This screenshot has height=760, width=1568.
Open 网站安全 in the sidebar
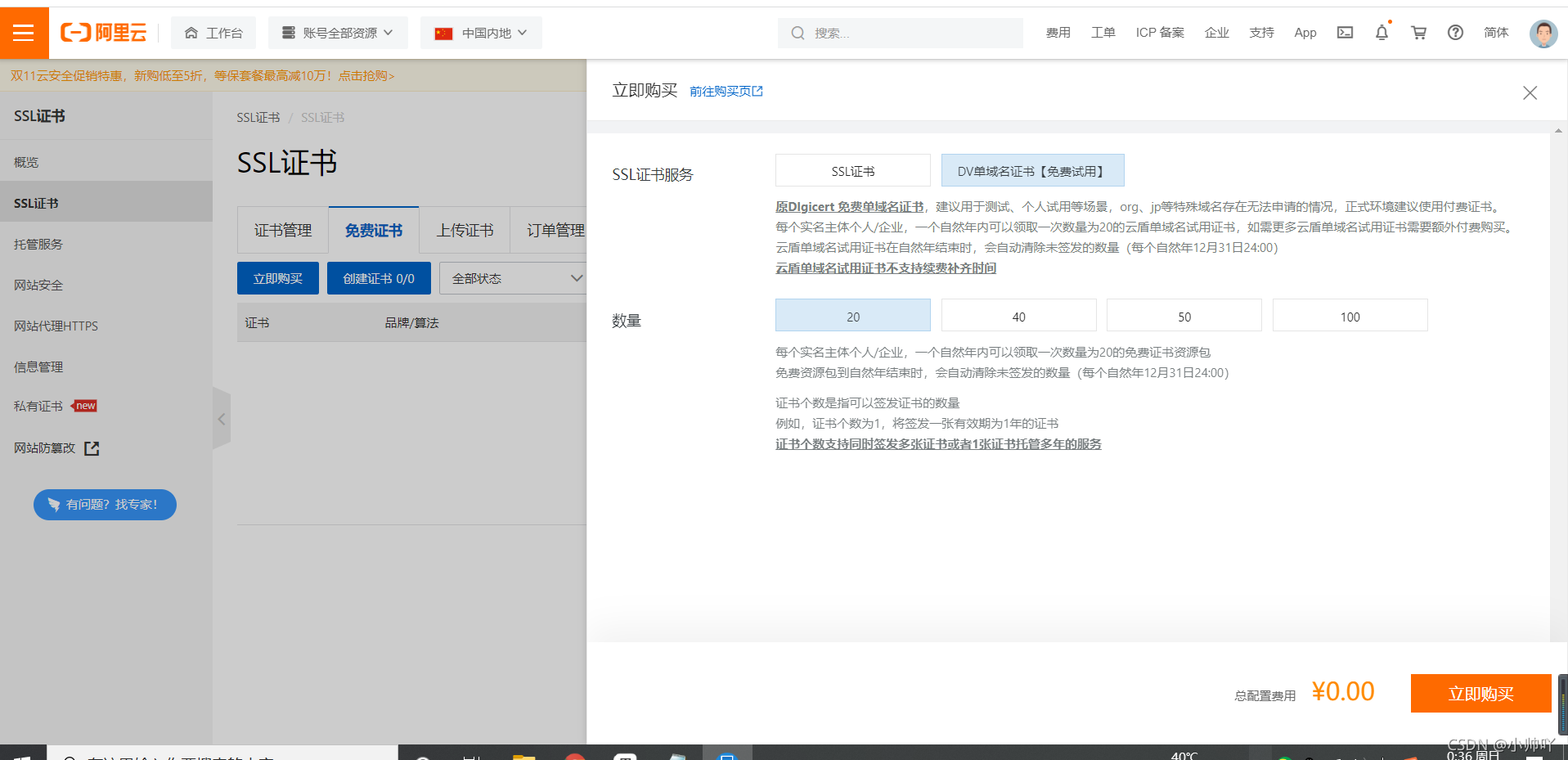click(106, 285)
